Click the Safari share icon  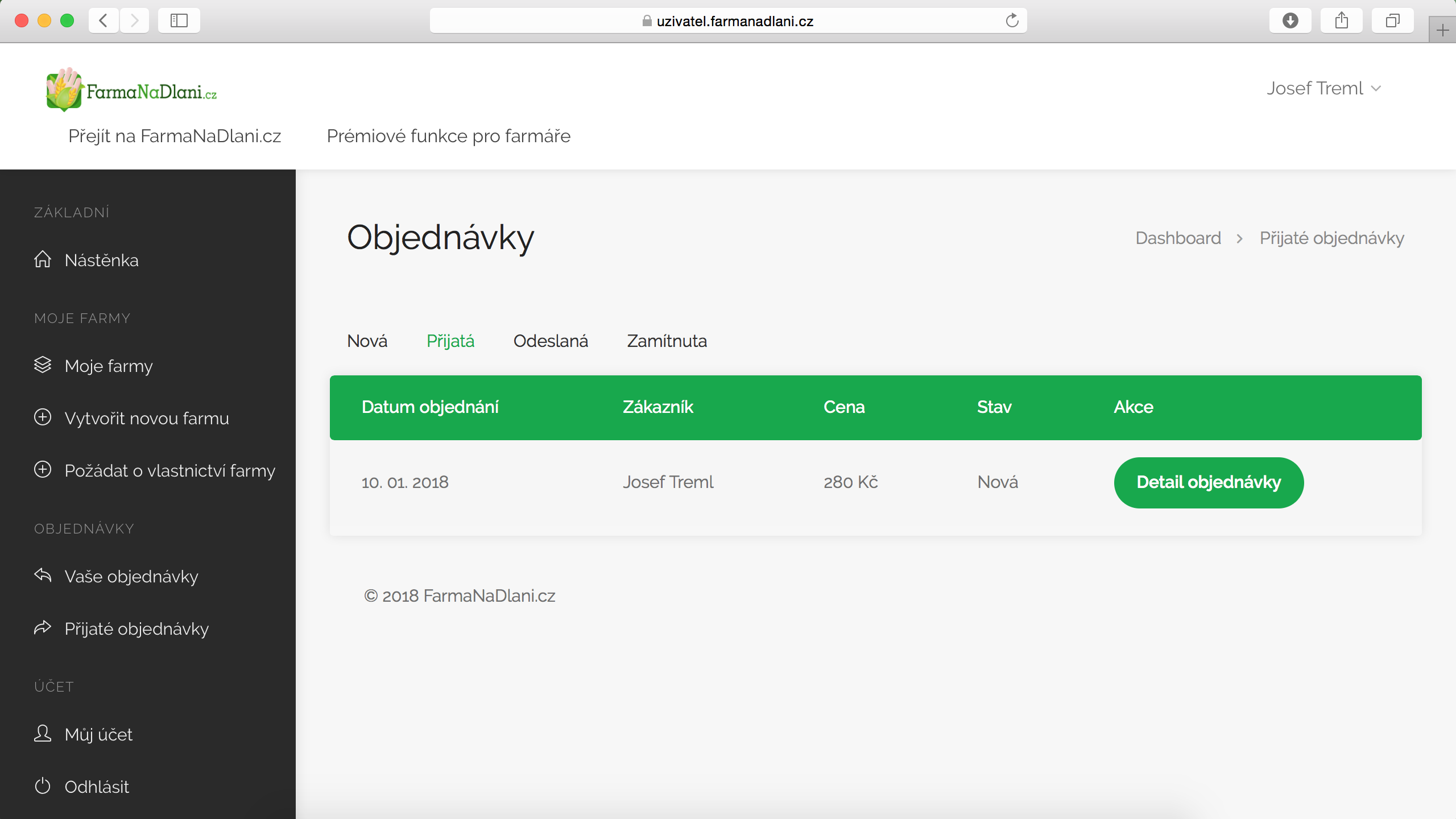[x=1341, y=21]
